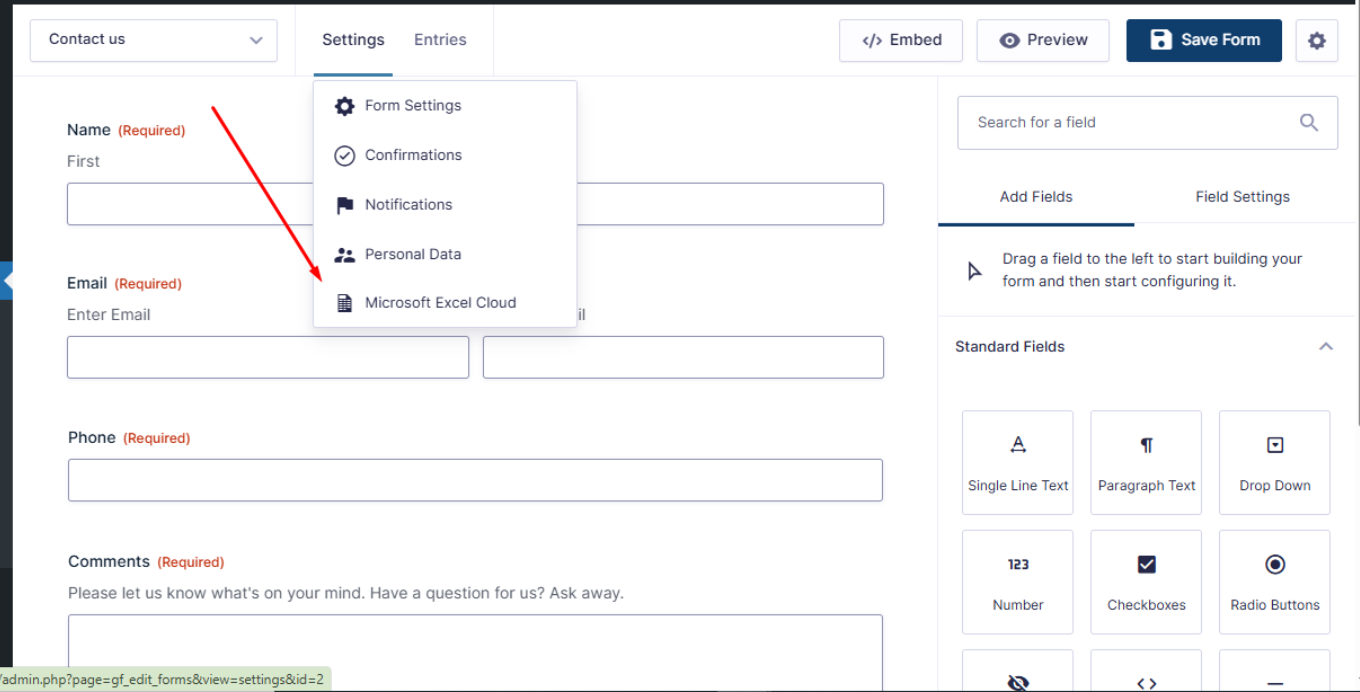Click the confirm email input box
1360x692 pixels.
(x=683, y=357)
